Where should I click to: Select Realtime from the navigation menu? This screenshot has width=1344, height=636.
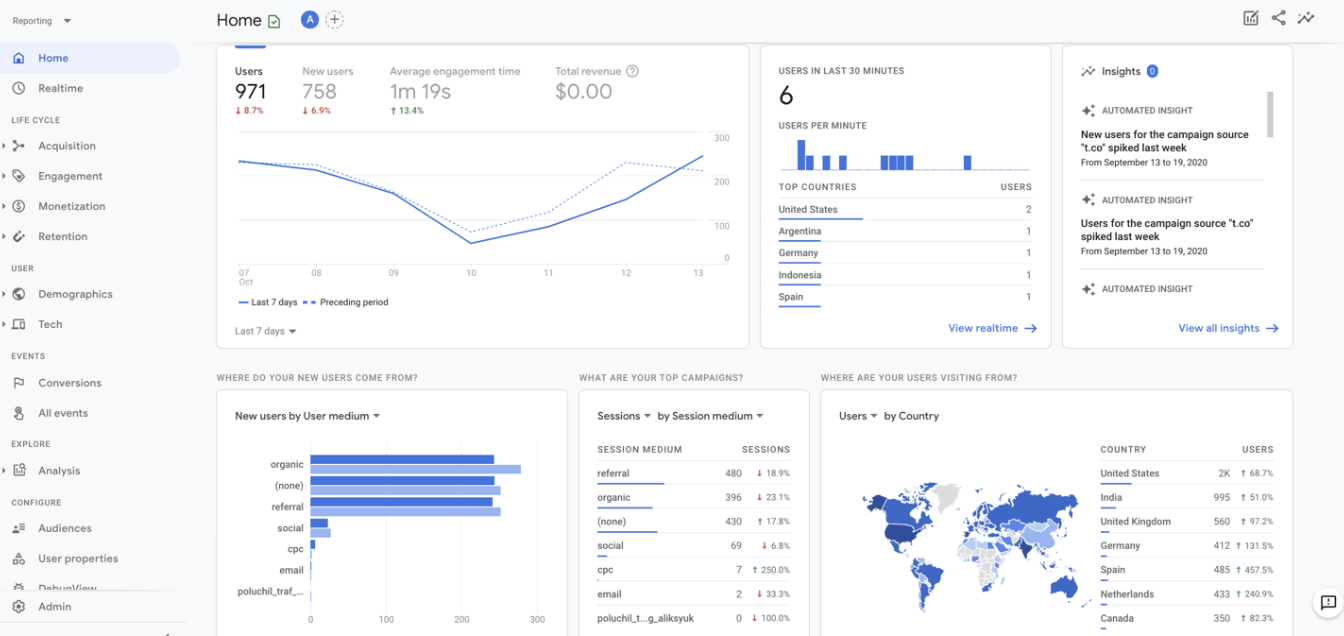[60, 88]
